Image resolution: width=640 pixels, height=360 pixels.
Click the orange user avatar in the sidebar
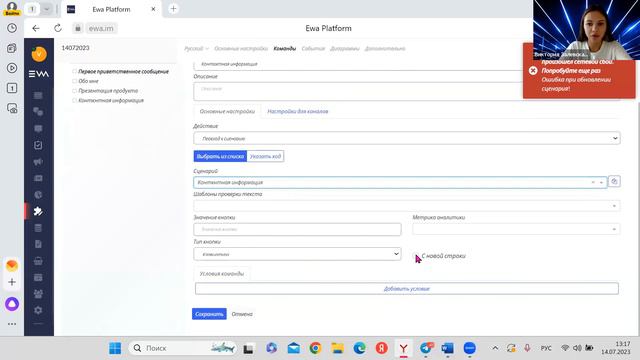tap(39, 54)
